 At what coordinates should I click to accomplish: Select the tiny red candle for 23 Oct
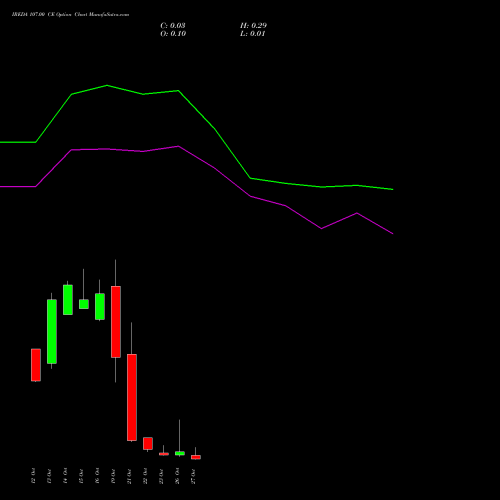[x=164, y=454]
